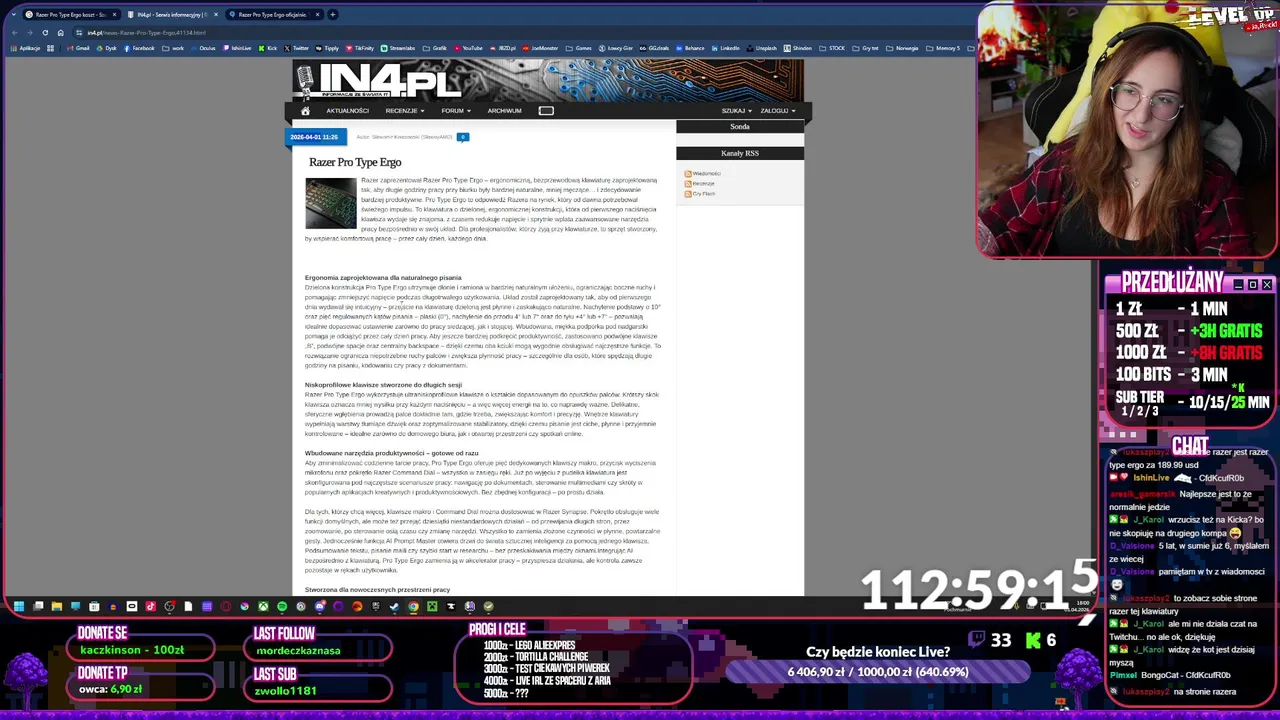
Task: Click the 'Razer Pro Type Ergo' article headline
Action: pos(355,162)
